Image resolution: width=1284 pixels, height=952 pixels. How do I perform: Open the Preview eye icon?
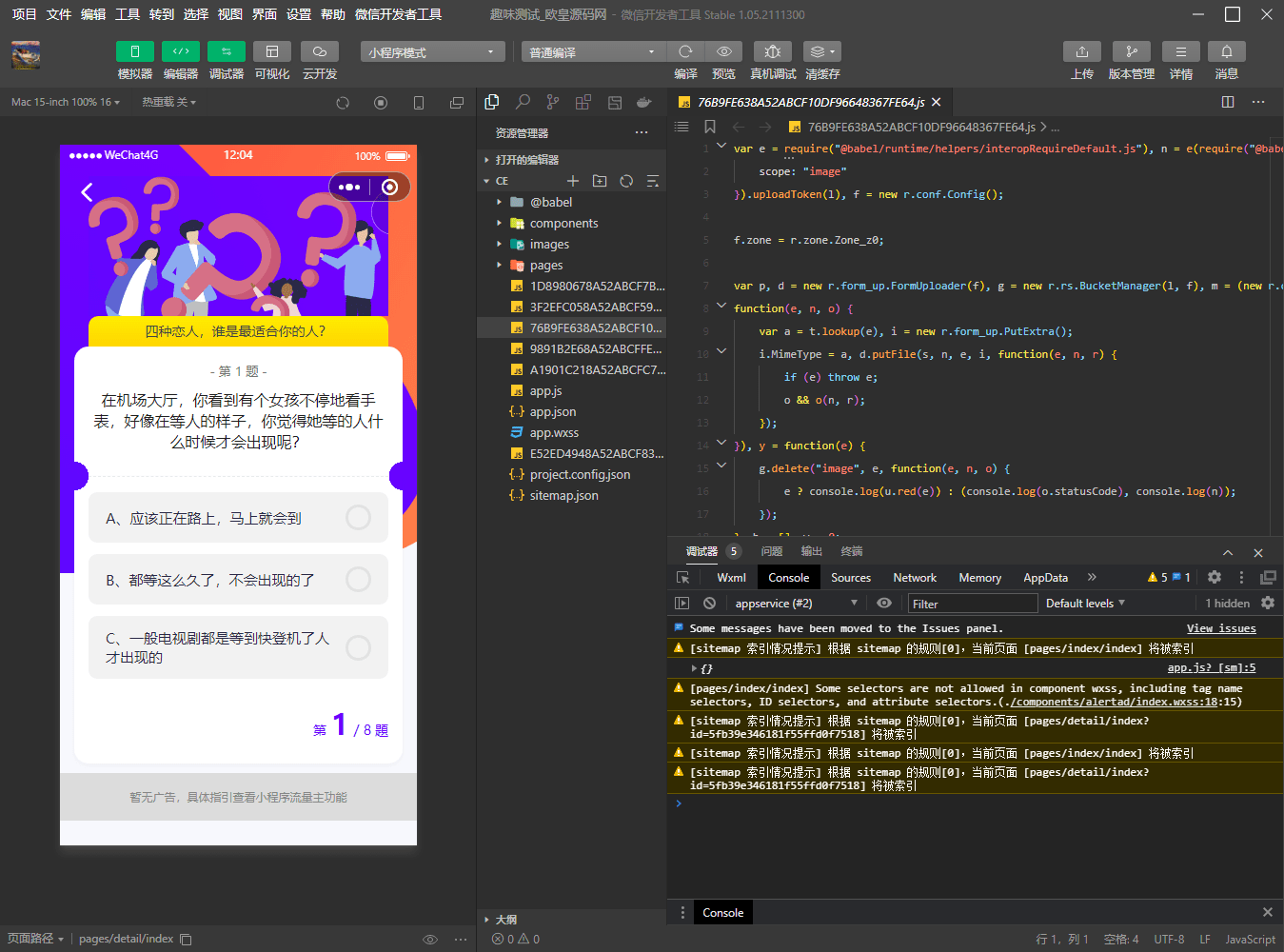coord(723,51)
